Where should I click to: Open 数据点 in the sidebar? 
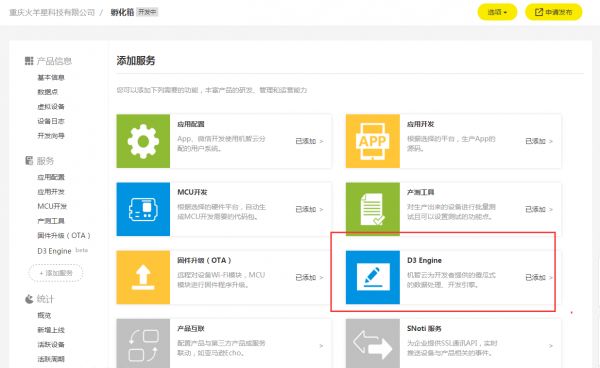pos(47,92)
